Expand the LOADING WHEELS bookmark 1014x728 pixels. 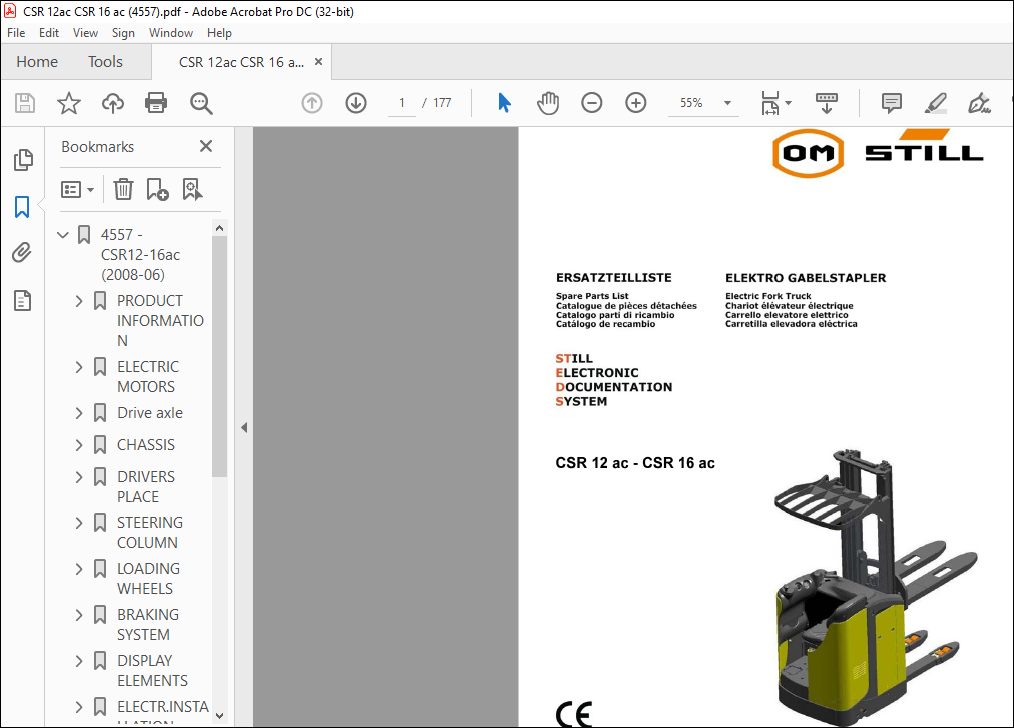79,568
